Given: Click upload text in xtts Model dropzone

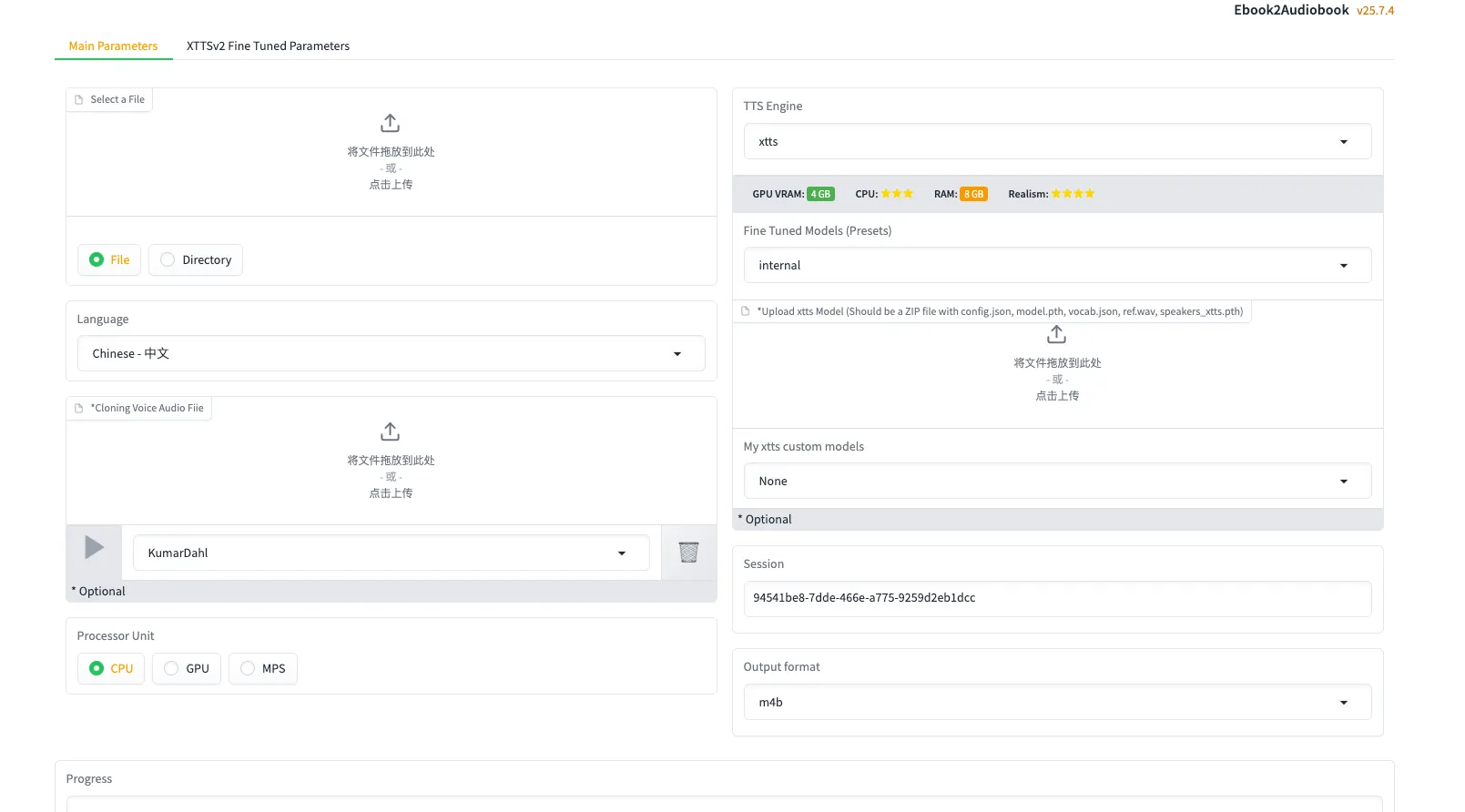Looking at the screenshot, I should (x=1057, y=395).
